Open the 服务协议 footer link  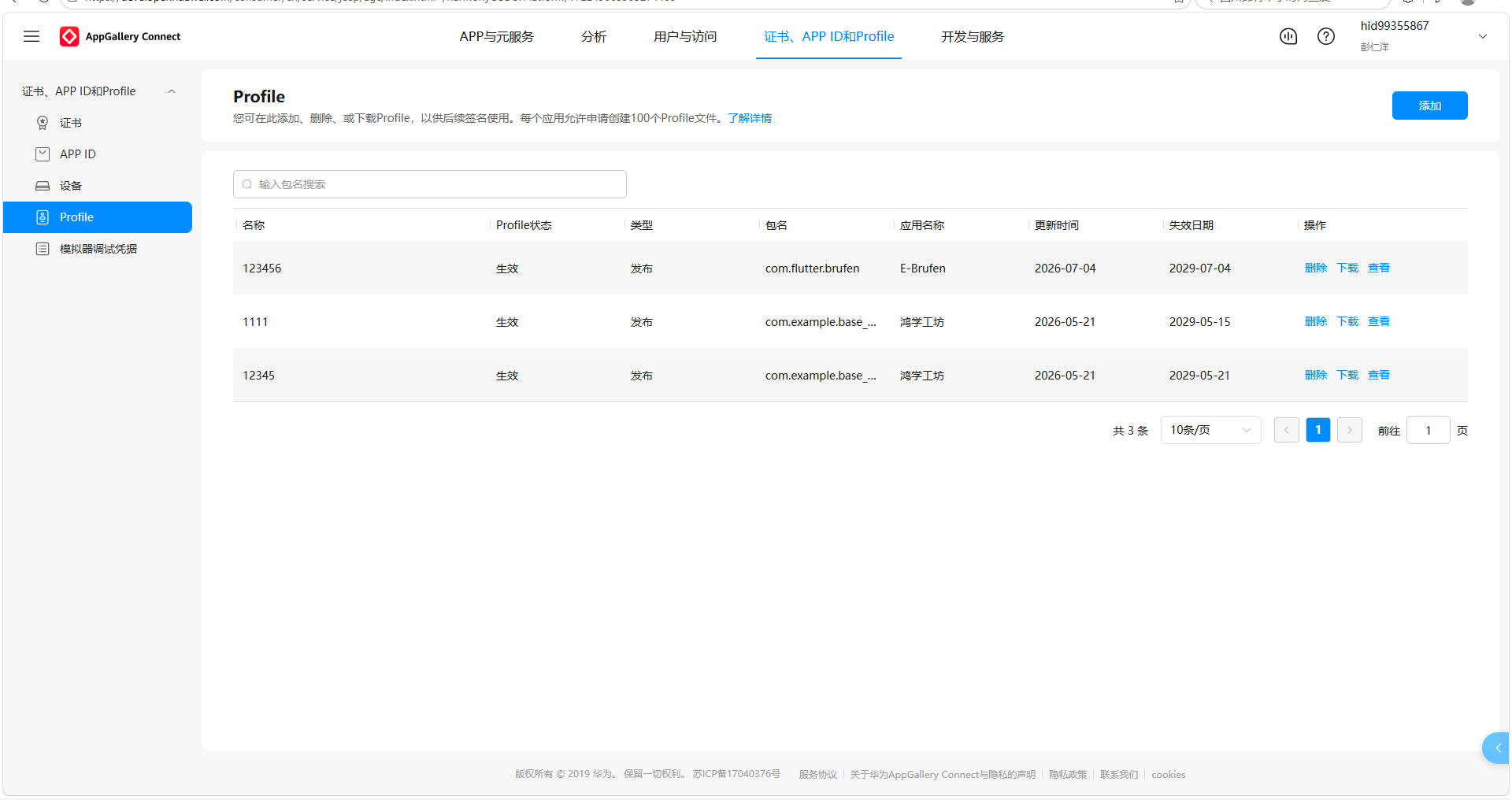[818, 775]
